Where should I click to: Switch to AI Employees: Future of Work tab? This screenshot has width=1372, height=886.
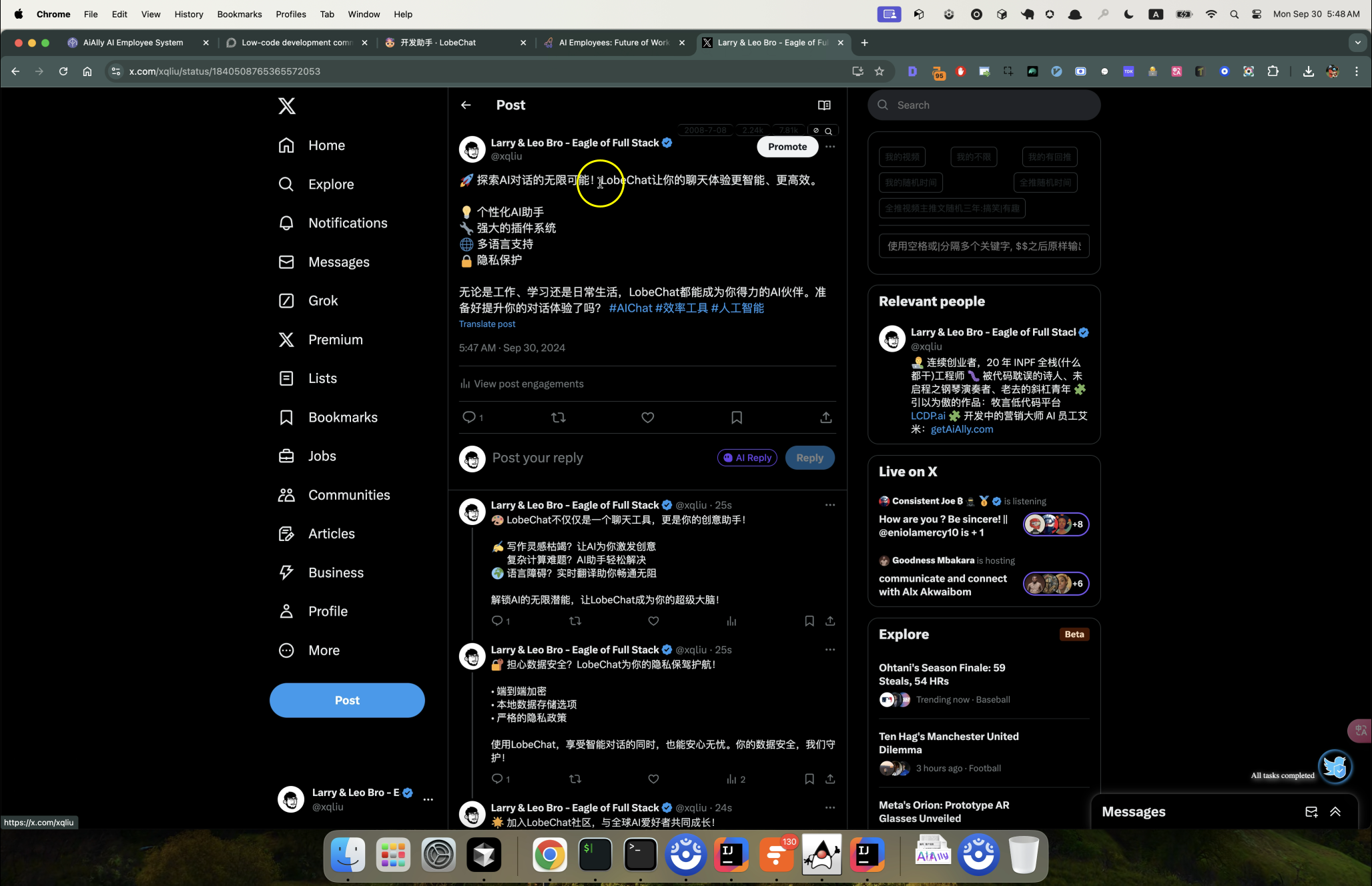(x=614, y=43)
